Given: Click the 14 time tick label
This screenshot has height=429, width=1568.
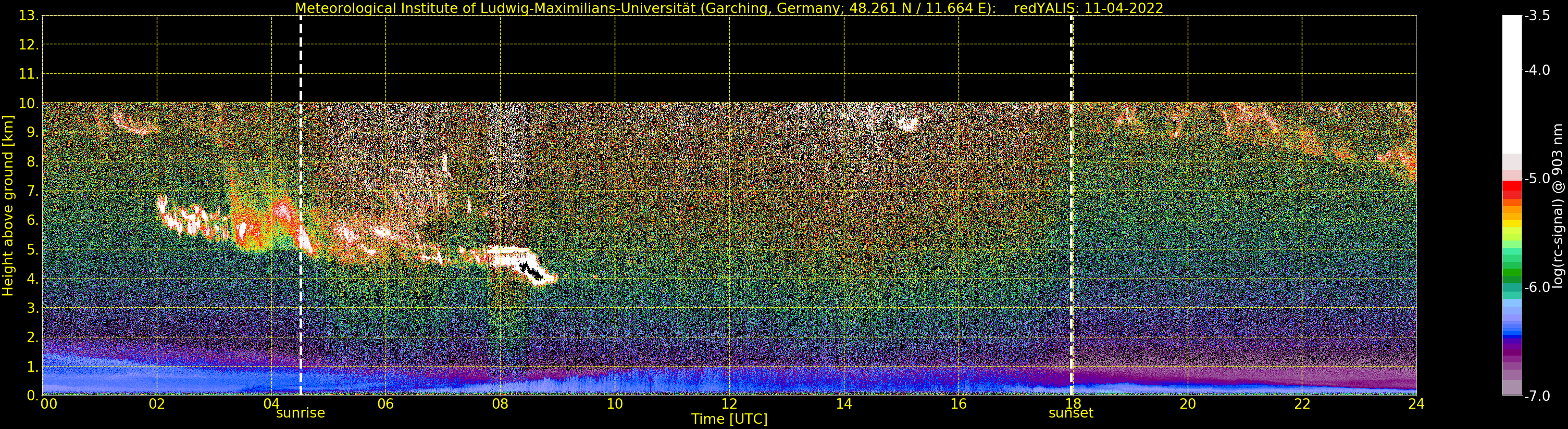Looking at the screenshot, I should [844, 403].
